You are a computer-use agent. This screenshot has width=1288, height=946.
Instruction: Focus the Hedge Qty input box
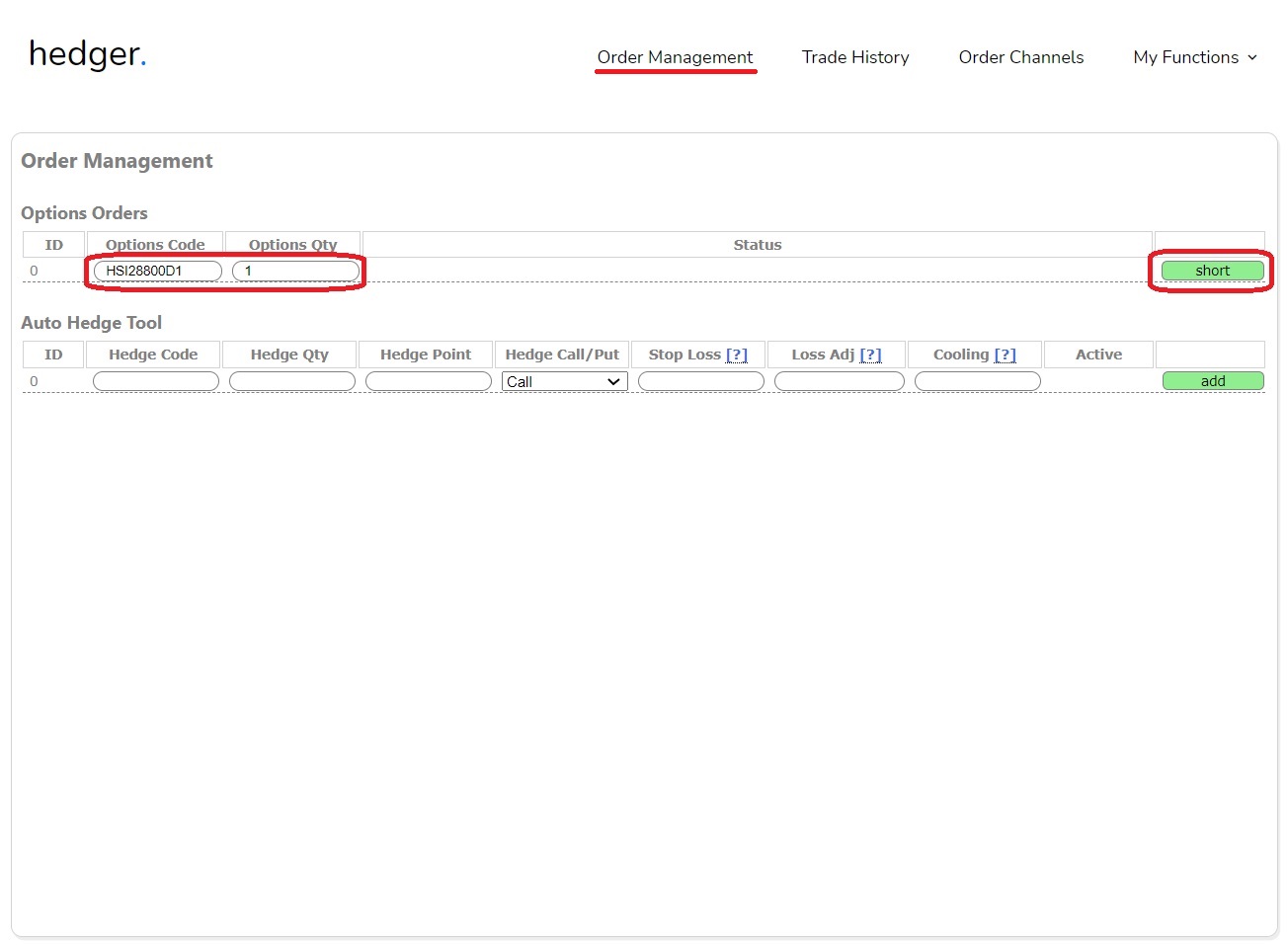(291, 381)
